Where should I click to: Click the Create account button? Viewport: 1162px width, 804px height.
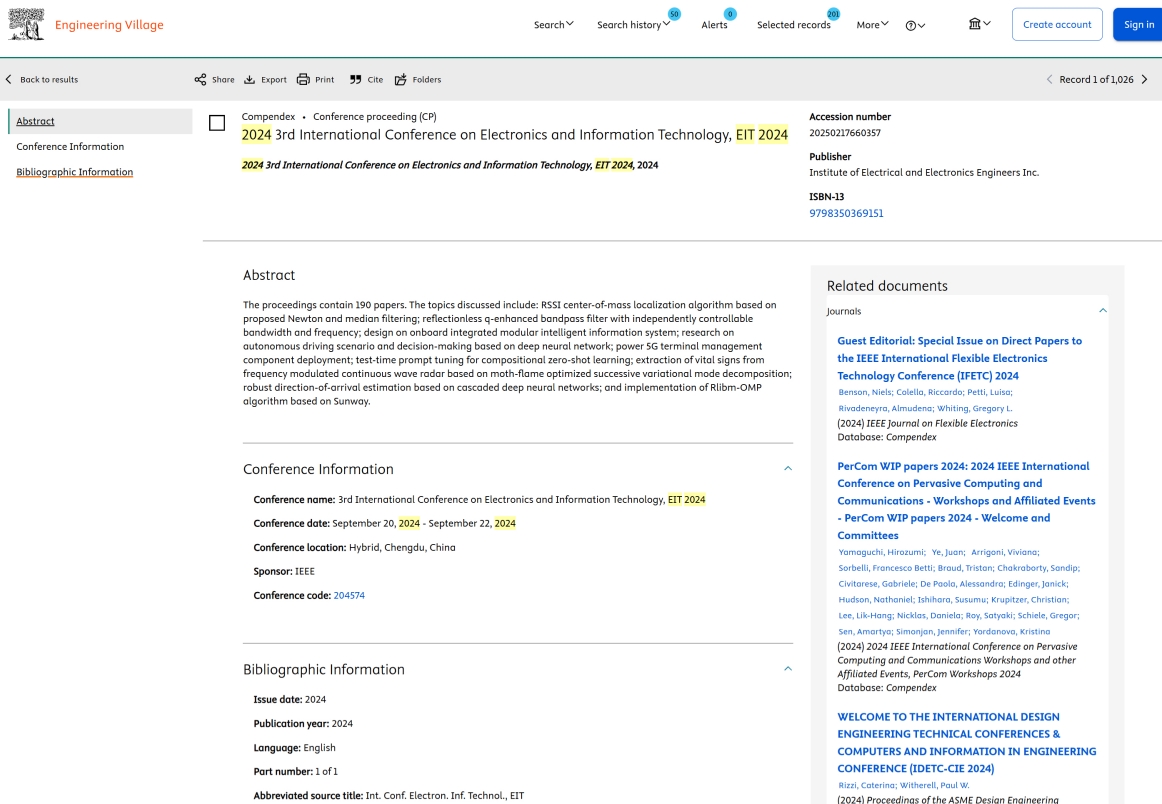(1057, 24)
